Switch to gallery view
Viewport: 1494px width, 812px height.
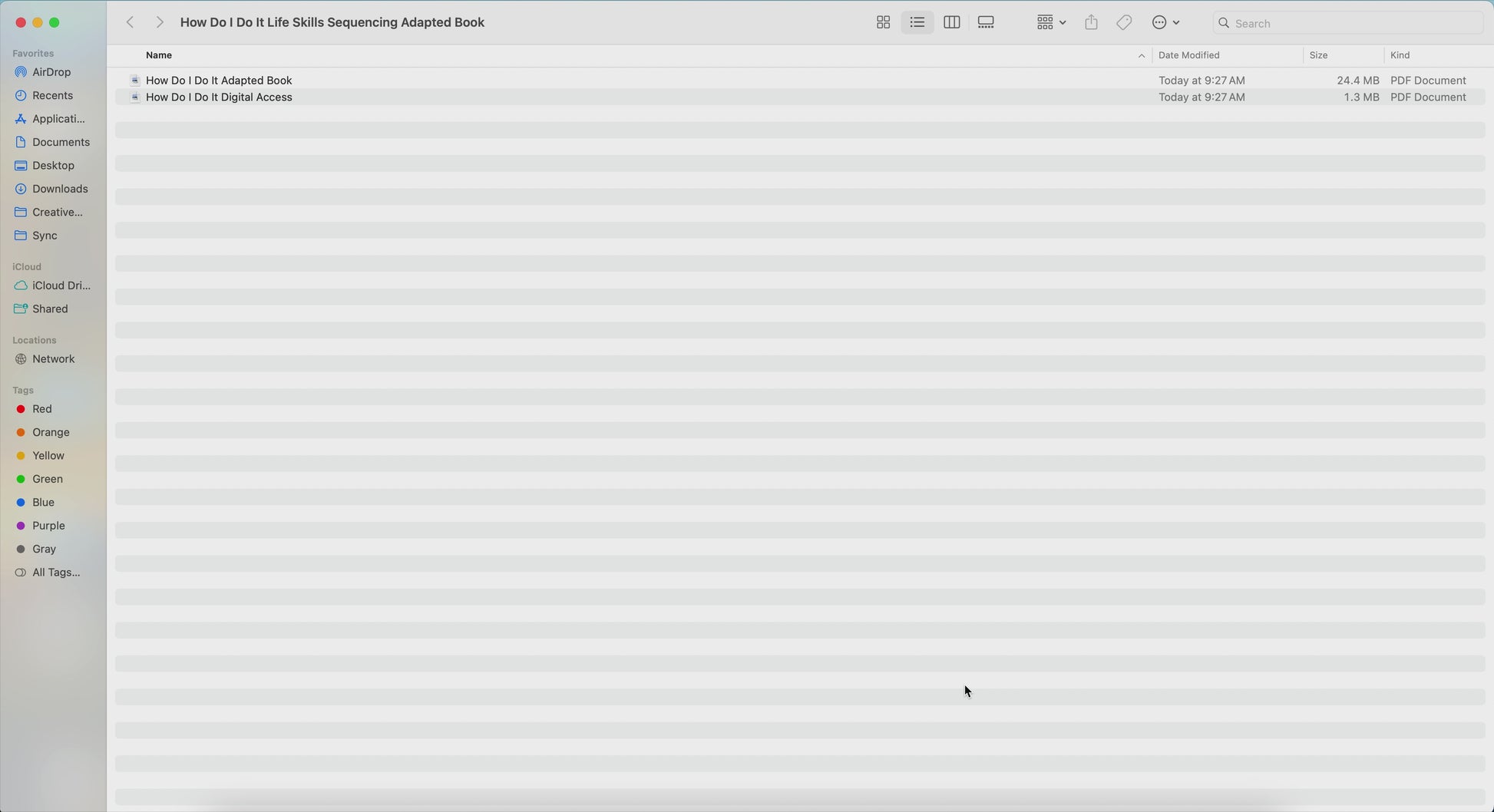pyautogui.click(x=986, y=23)
